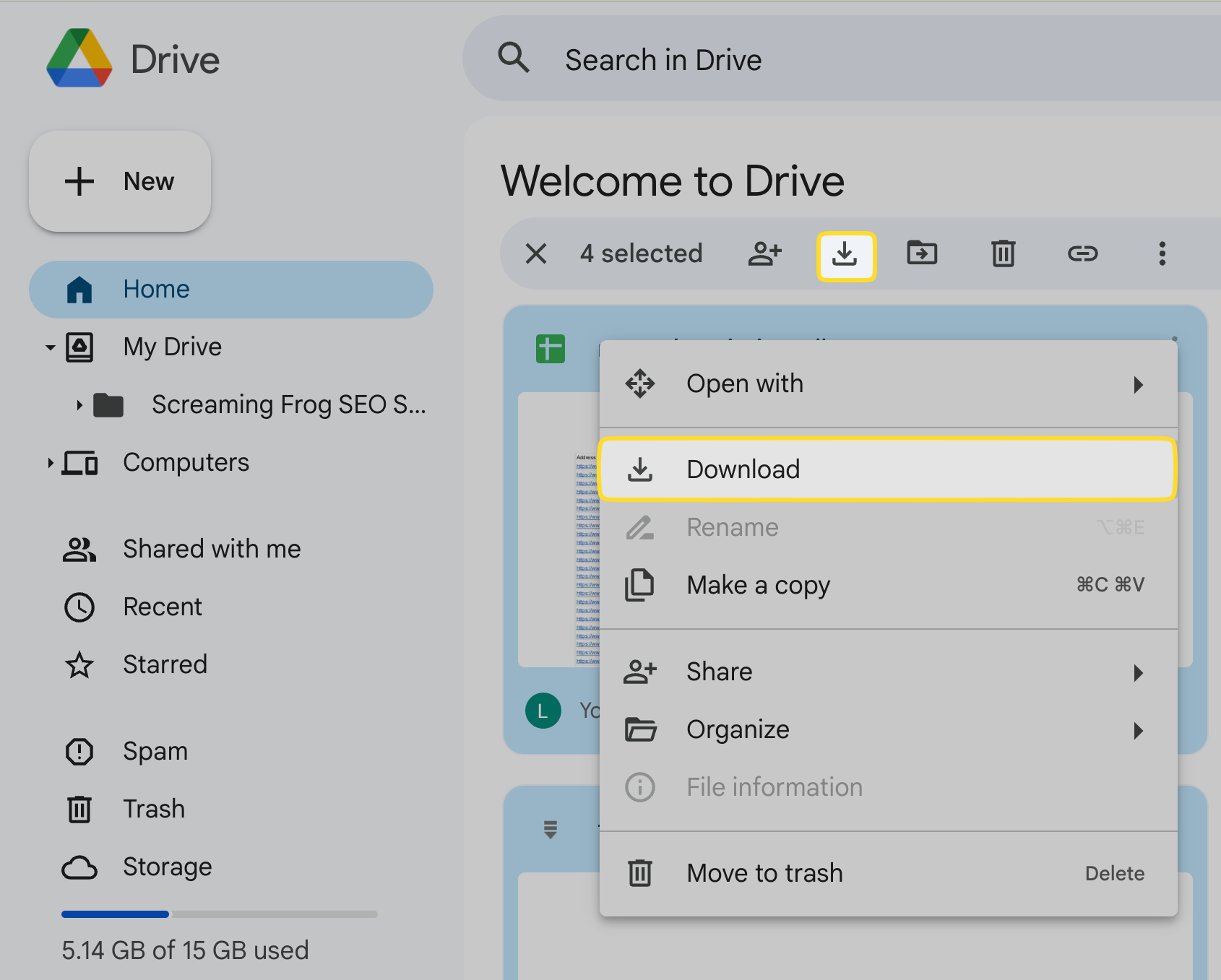1221x980 pixels.
Task: Go to Shared with me
Action: (x=211, y=549)
